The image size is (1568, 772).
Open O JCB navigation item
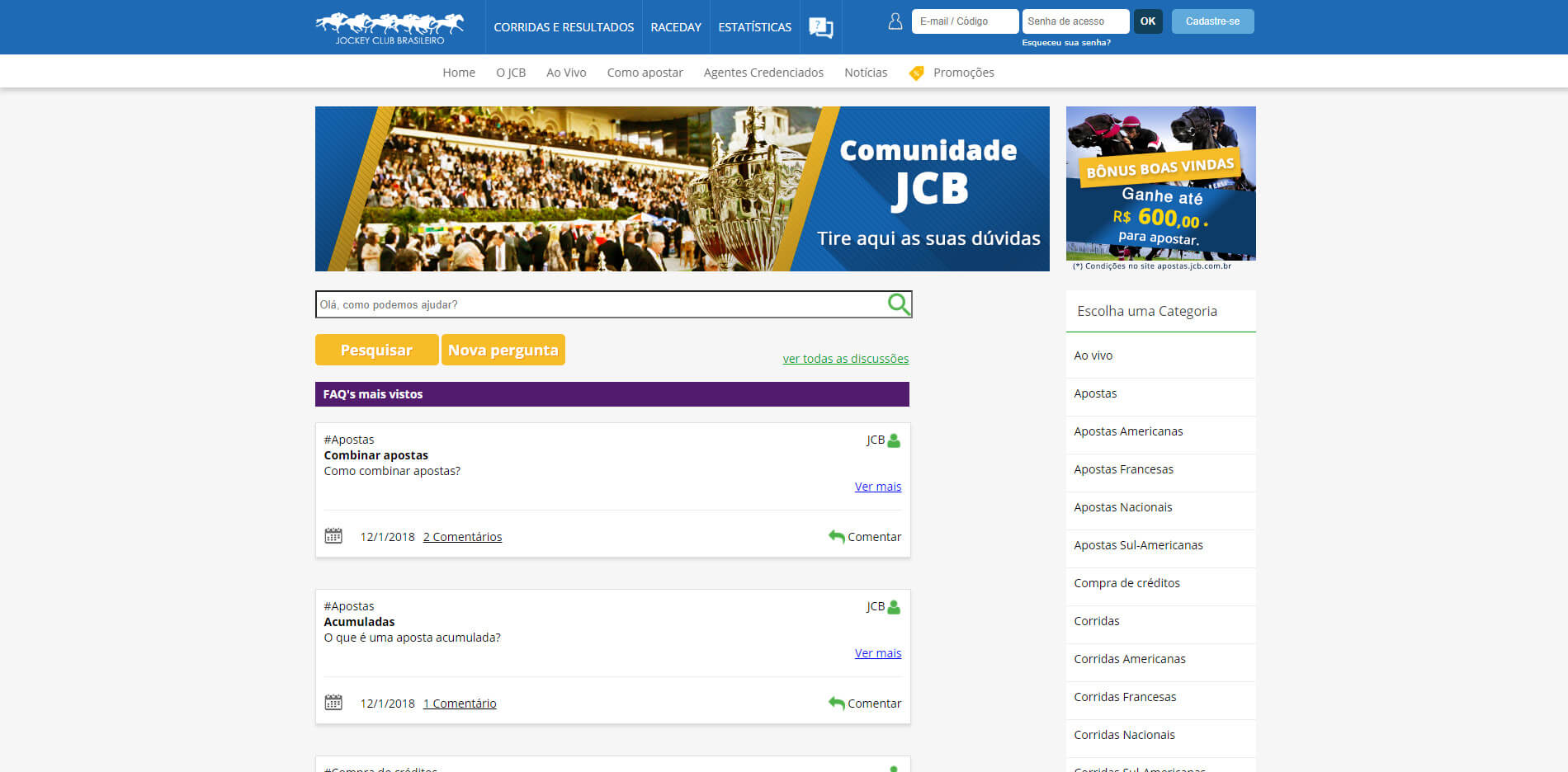click(511, 73)
